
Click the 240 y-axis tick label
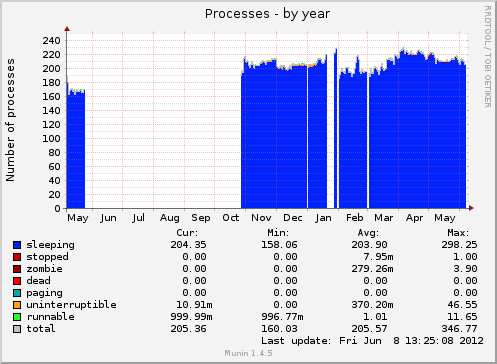51,41
